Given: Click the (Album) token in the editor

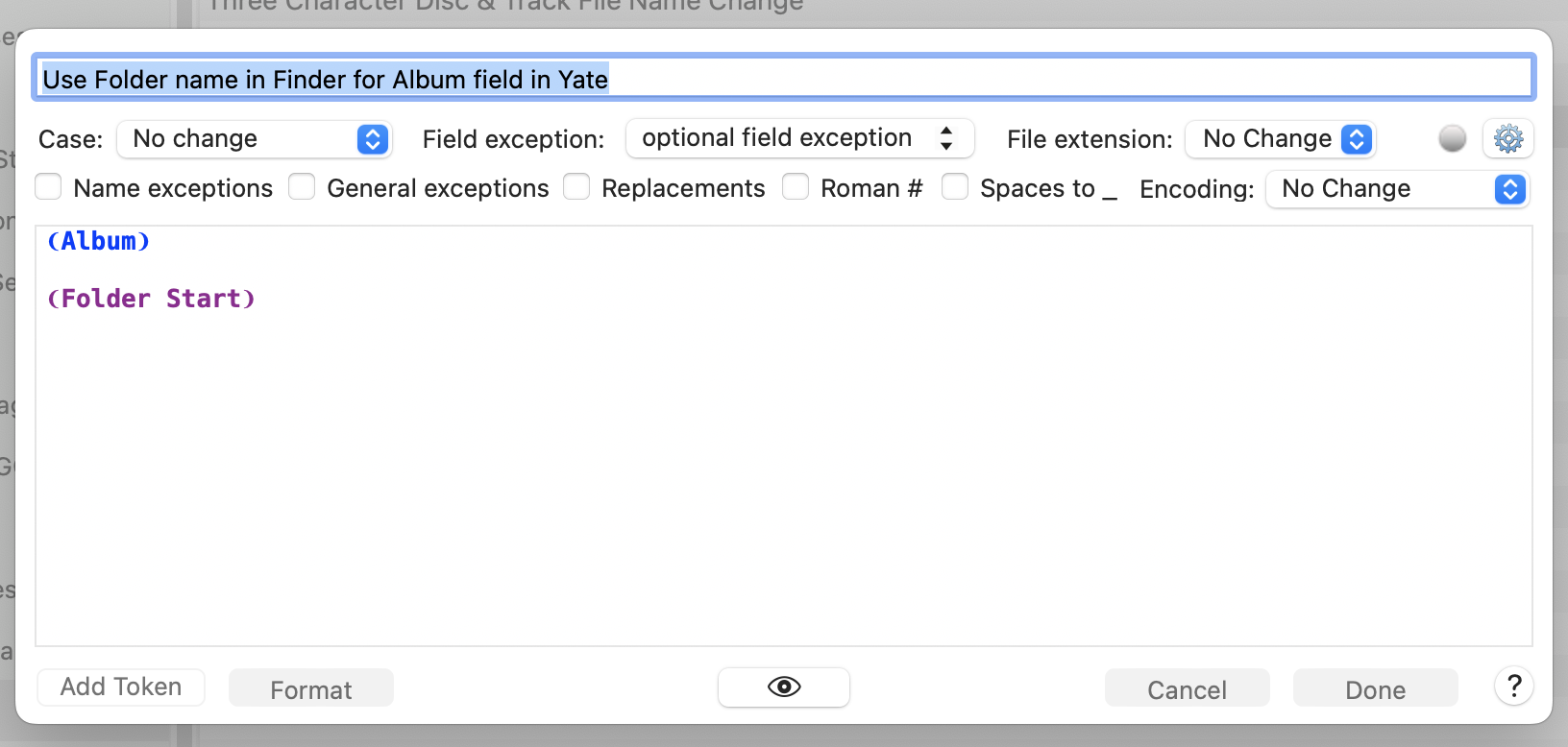Looking at the screenshot, I should coord(99,242).
